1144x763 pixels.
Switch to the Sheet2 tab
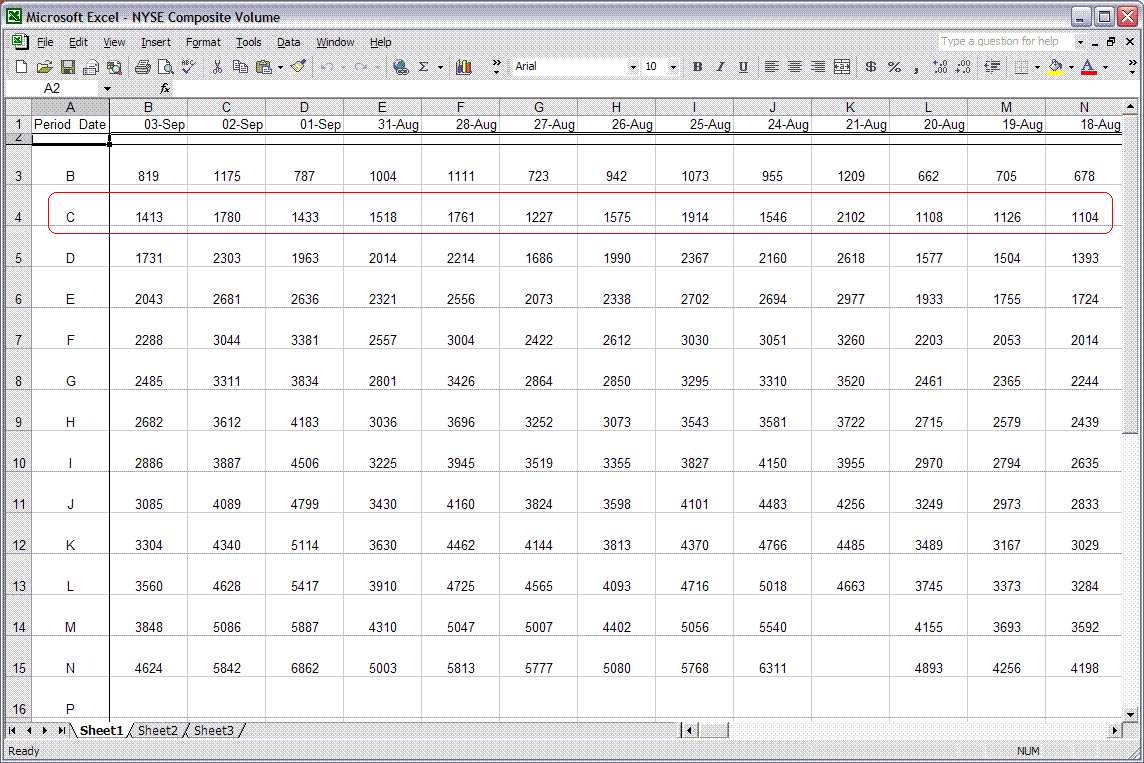click(158, 730)
